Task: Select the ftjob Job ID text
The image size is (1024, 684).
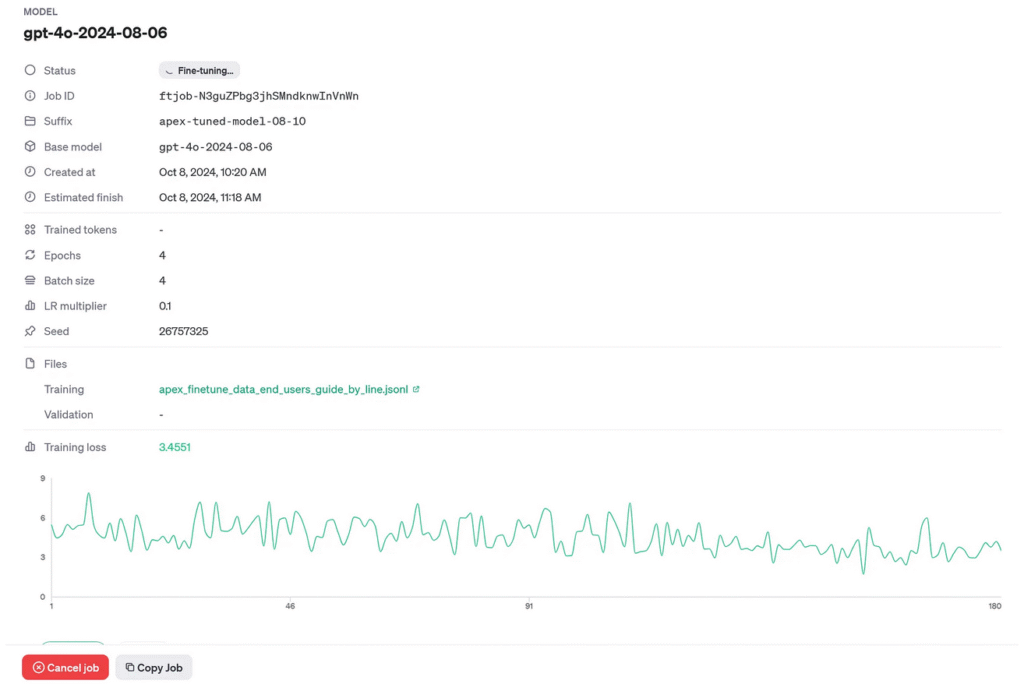Action: pos(258,96)
